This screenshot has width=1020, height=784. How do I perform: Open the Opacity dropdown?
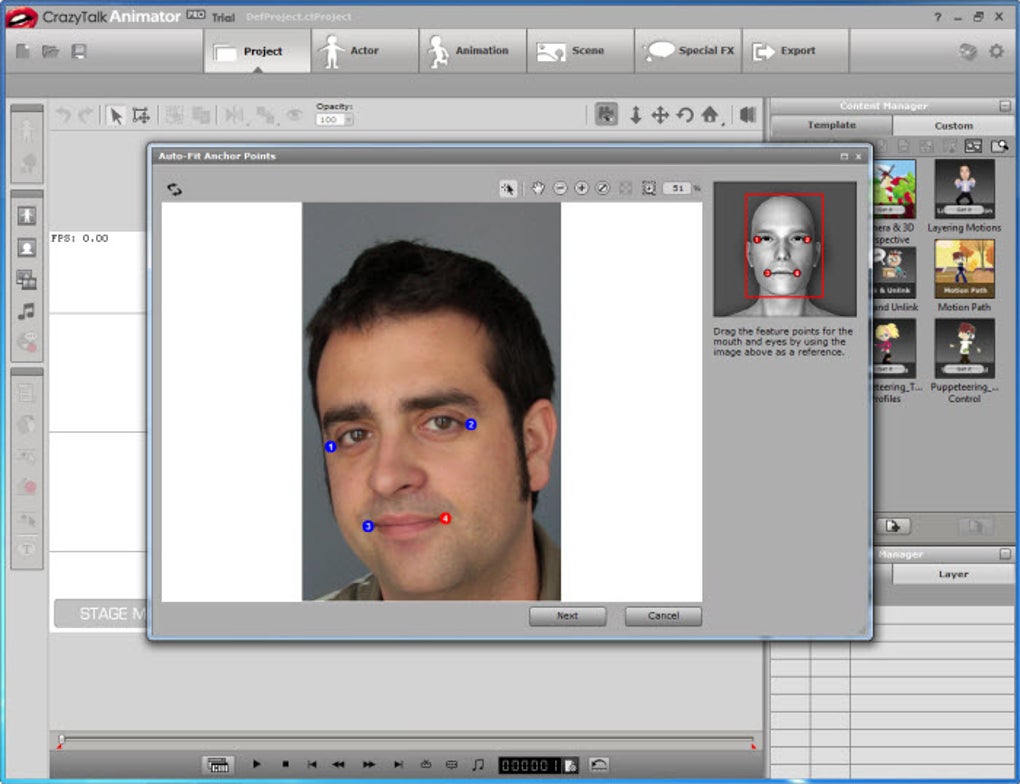[348, 120]
